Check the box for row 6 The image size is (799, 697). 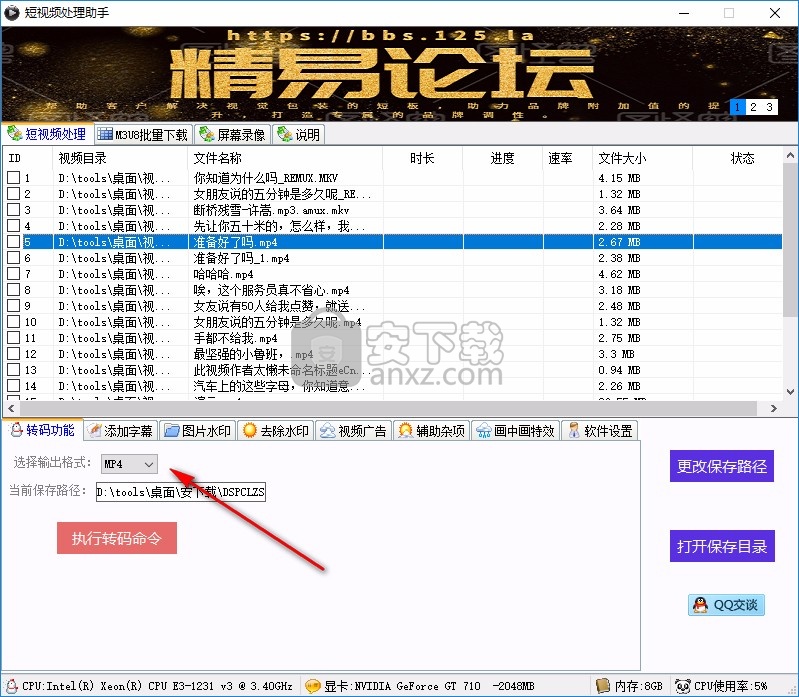click(x=14, y=258)
